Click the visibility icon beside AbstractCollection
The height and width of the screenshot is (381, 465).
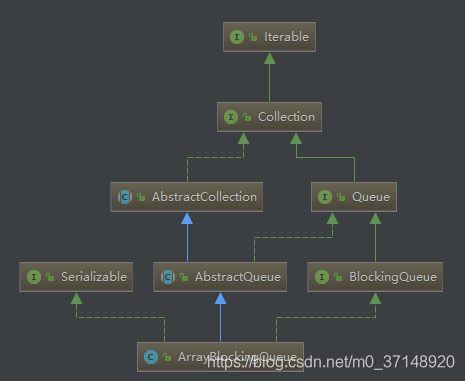click(x=141, y=197)
